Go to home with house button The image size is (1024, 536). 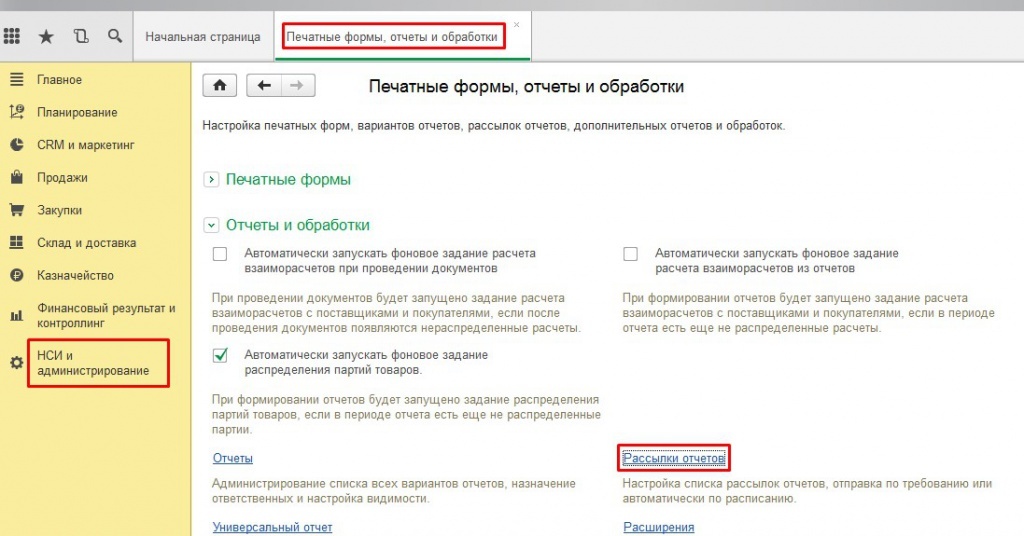(x=219, y=86)
